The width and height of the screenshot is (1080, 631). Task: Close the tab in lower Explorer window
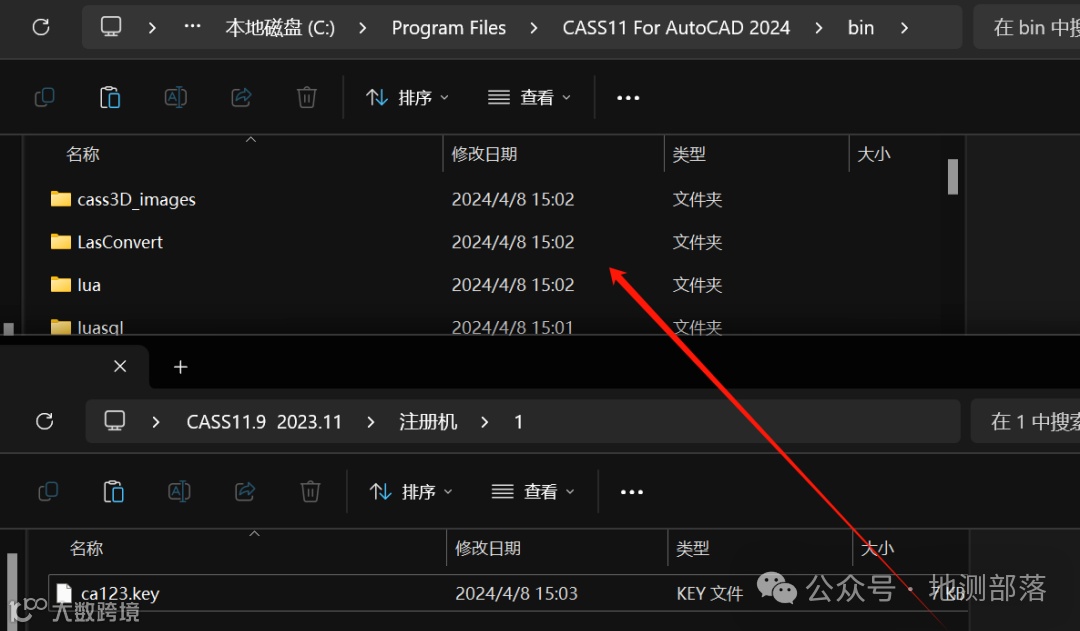[x=120, y=366]
